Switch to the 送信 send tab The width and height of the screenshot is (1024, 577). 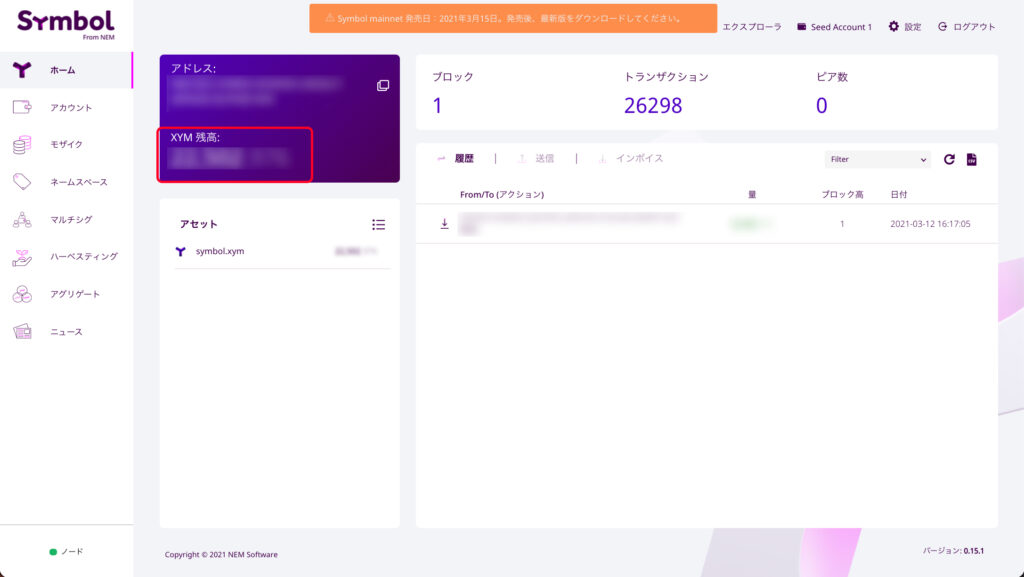tap(536, 158)
